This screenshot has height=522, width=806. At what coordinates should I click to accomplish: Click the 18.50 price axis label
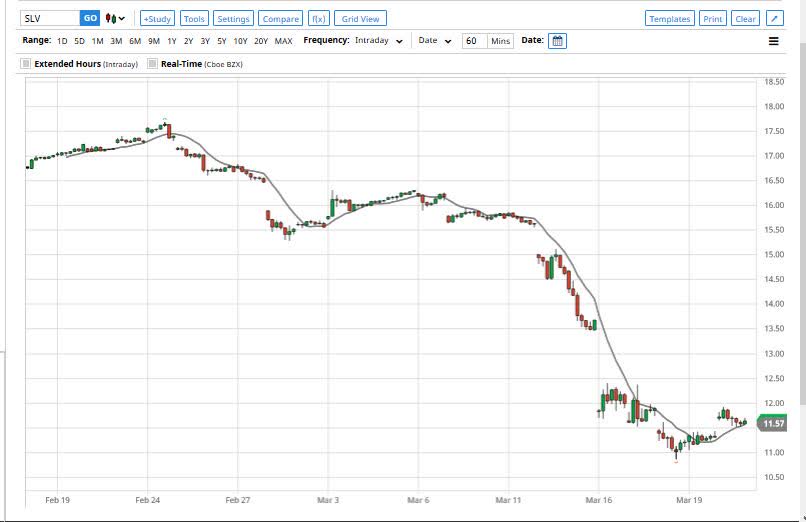coord(774,82)
